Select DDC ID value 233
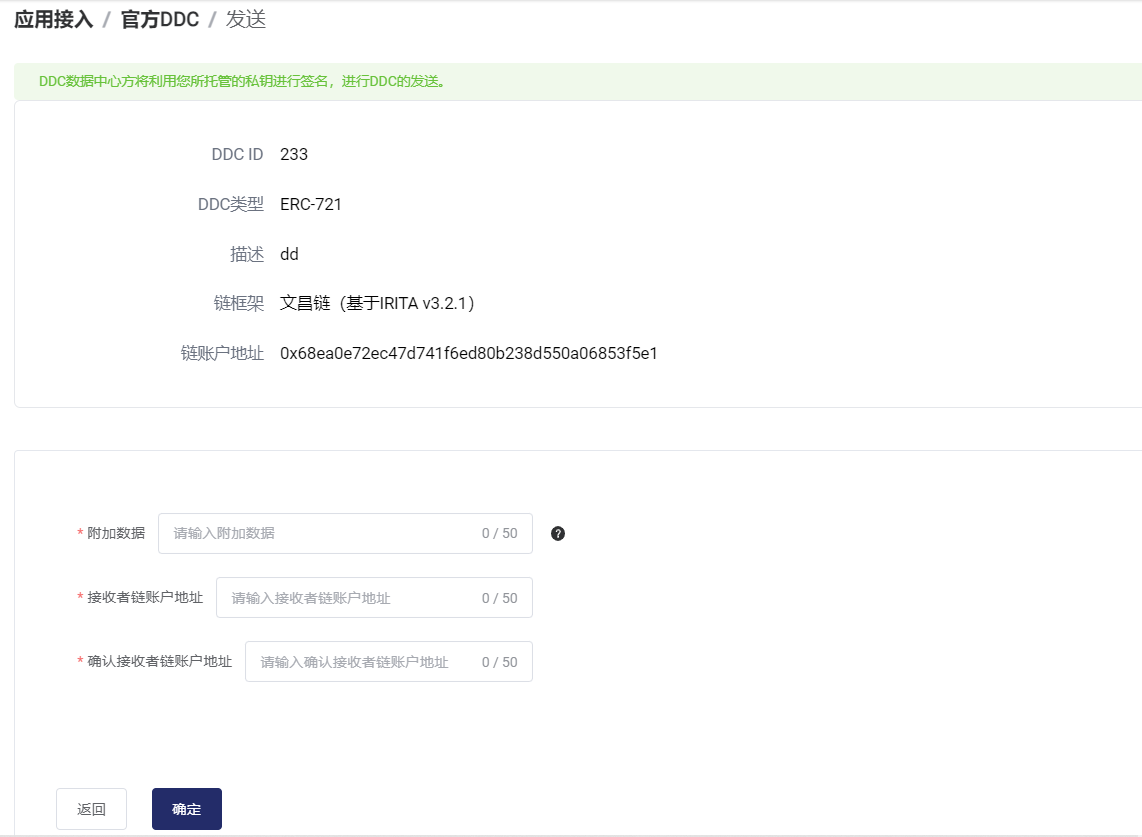Viewport: 1142px width, 837px height. click(x=294, y=154)
